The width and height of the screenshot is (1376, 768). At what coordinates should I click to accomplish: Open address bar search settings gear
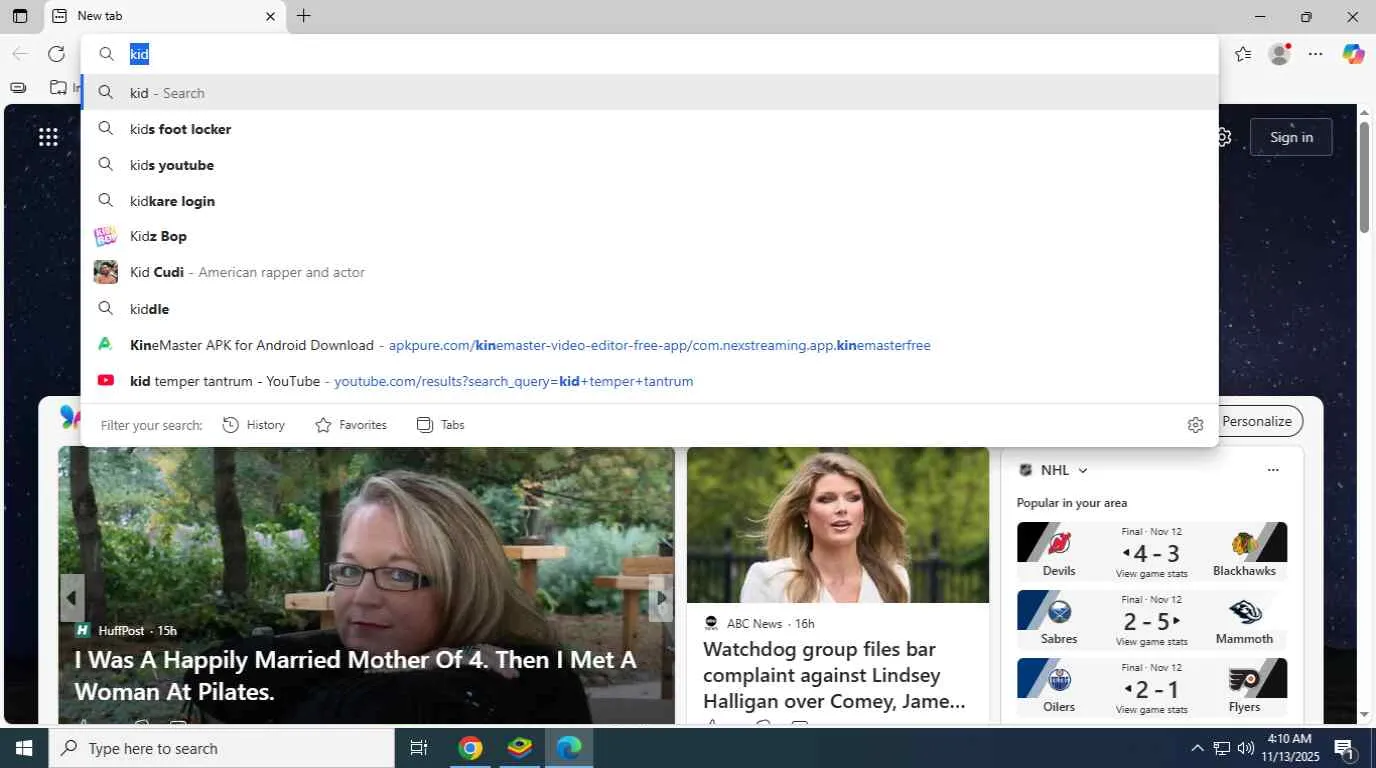1195,425
